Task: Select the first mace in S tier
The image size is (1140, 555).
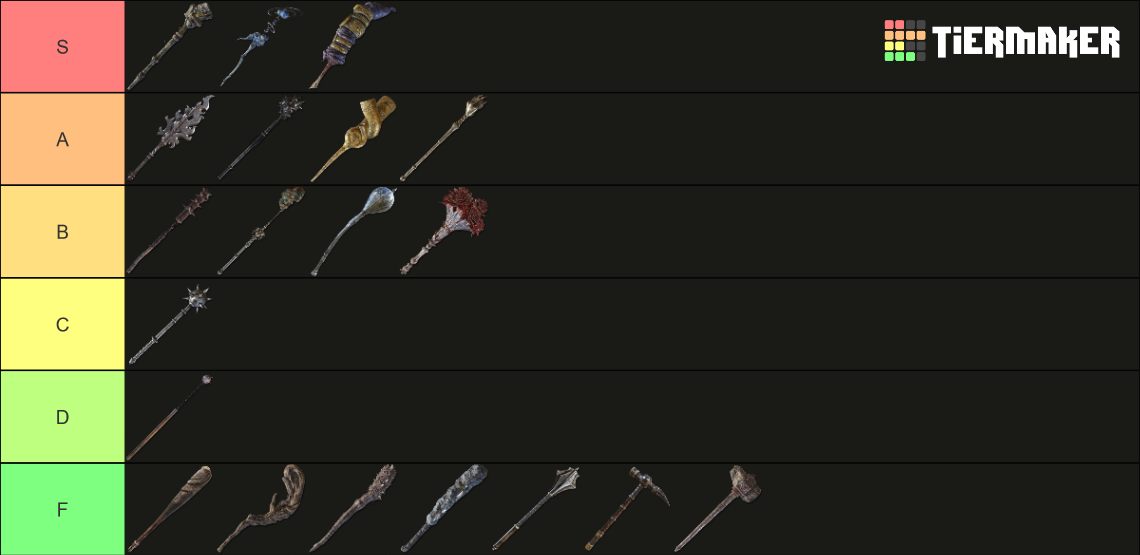Action: tap(170, 47)
